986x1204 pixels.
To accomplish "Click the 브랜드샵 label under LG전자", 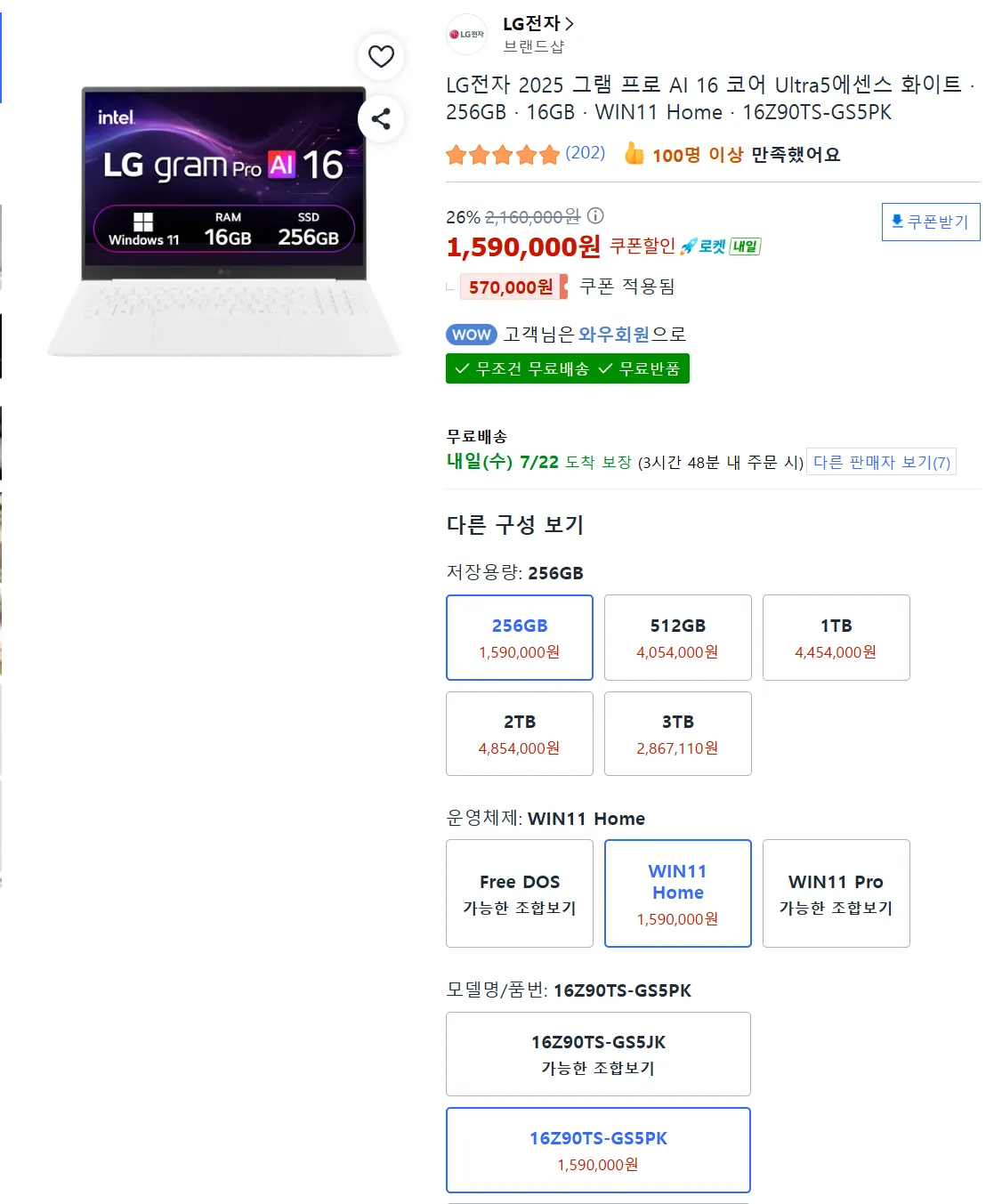I will [x=534, y=46].
